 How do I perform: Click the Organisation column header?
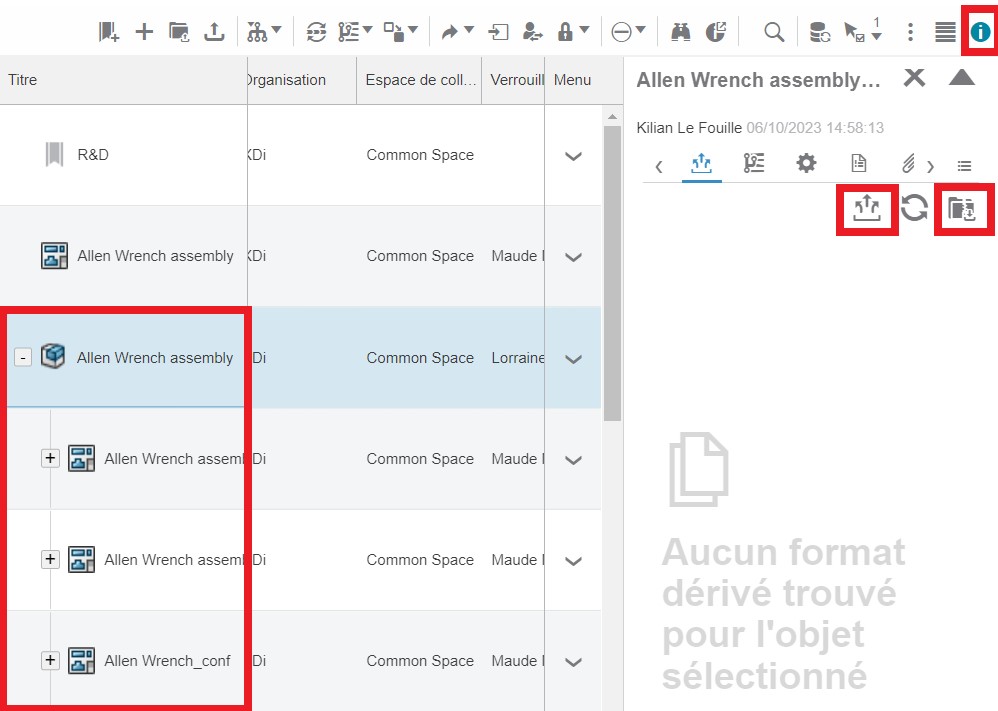(288, 80)
